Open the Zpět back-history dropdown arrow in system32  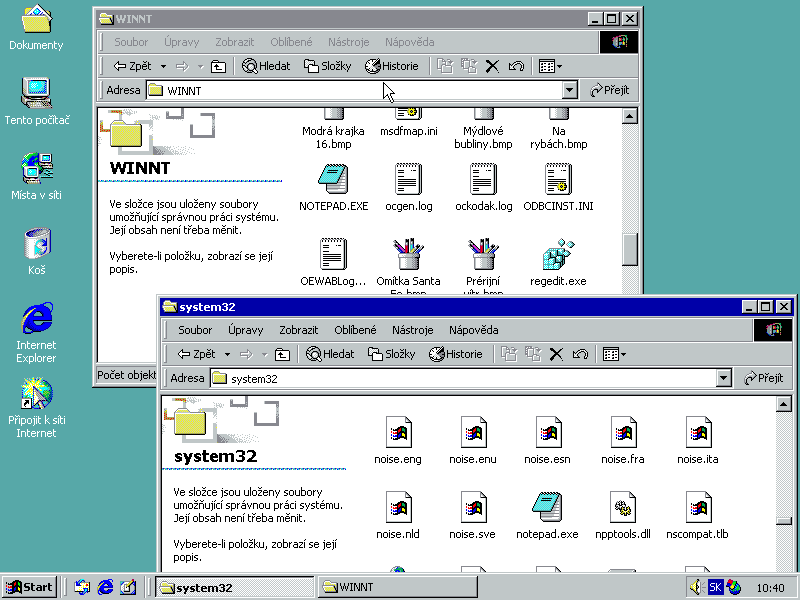(x=227, y=354)
